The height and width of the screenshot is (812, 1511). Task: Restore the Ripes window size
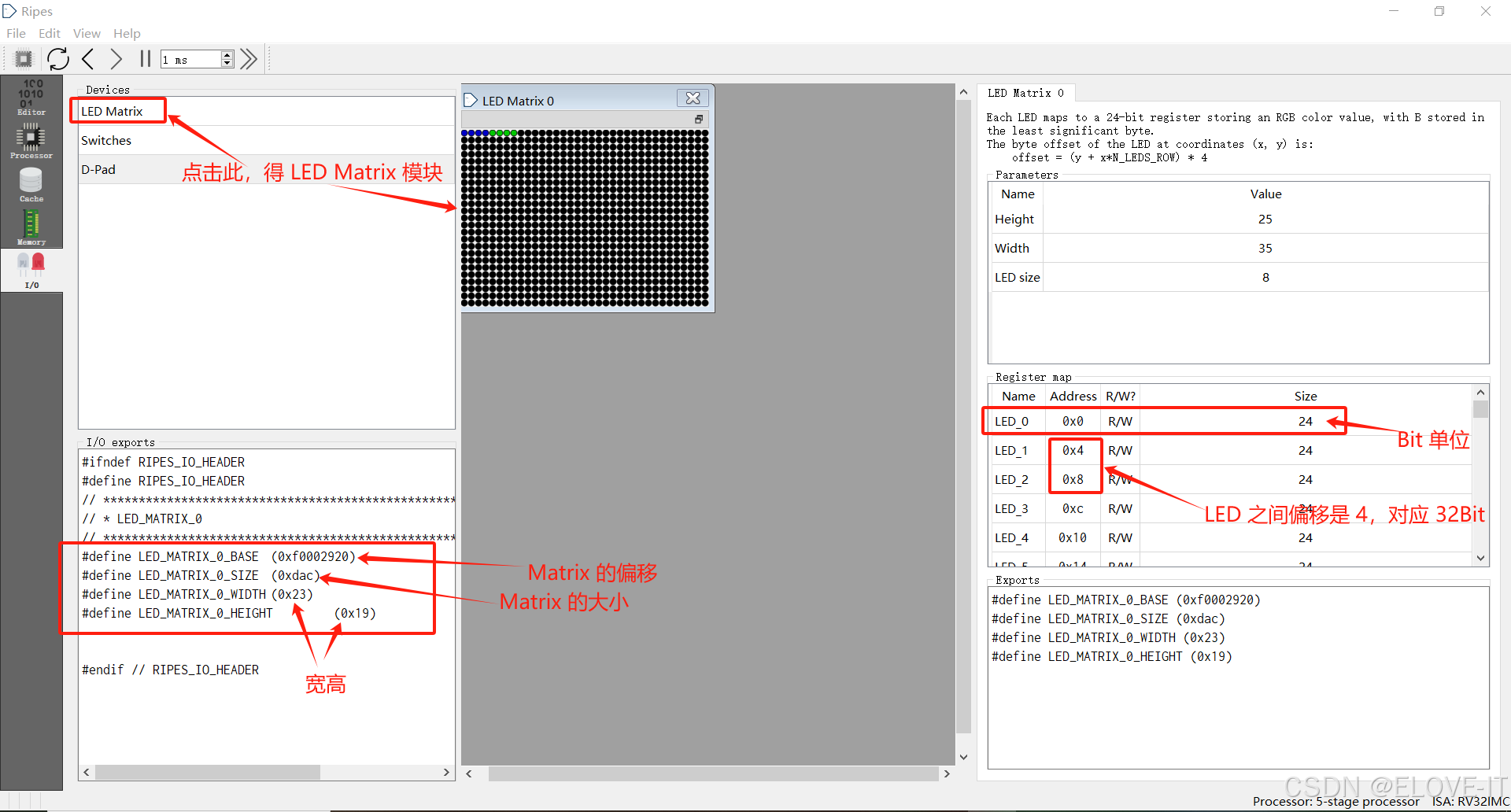[x=1439, y=11]
